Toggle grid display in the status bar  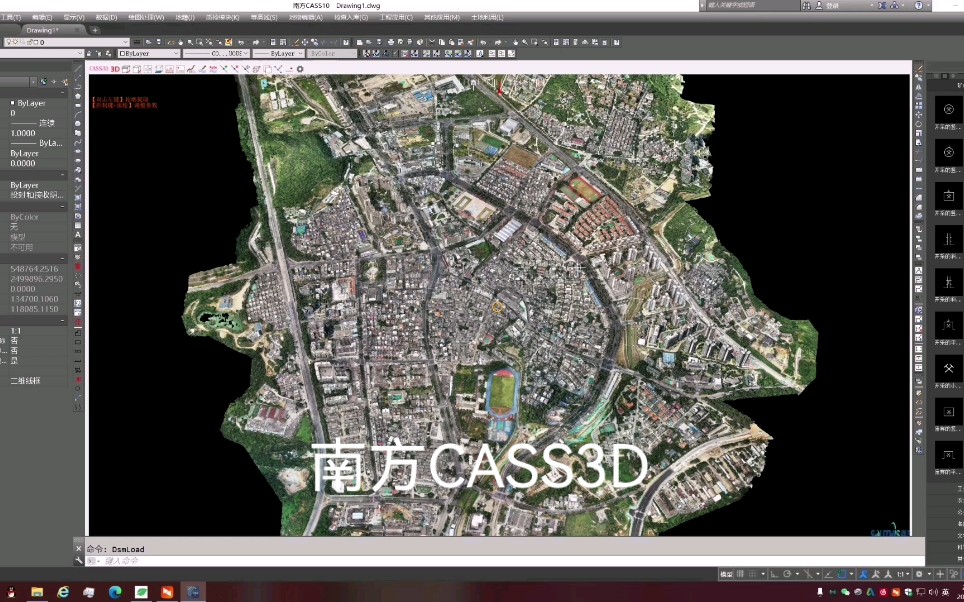point(752,574)
